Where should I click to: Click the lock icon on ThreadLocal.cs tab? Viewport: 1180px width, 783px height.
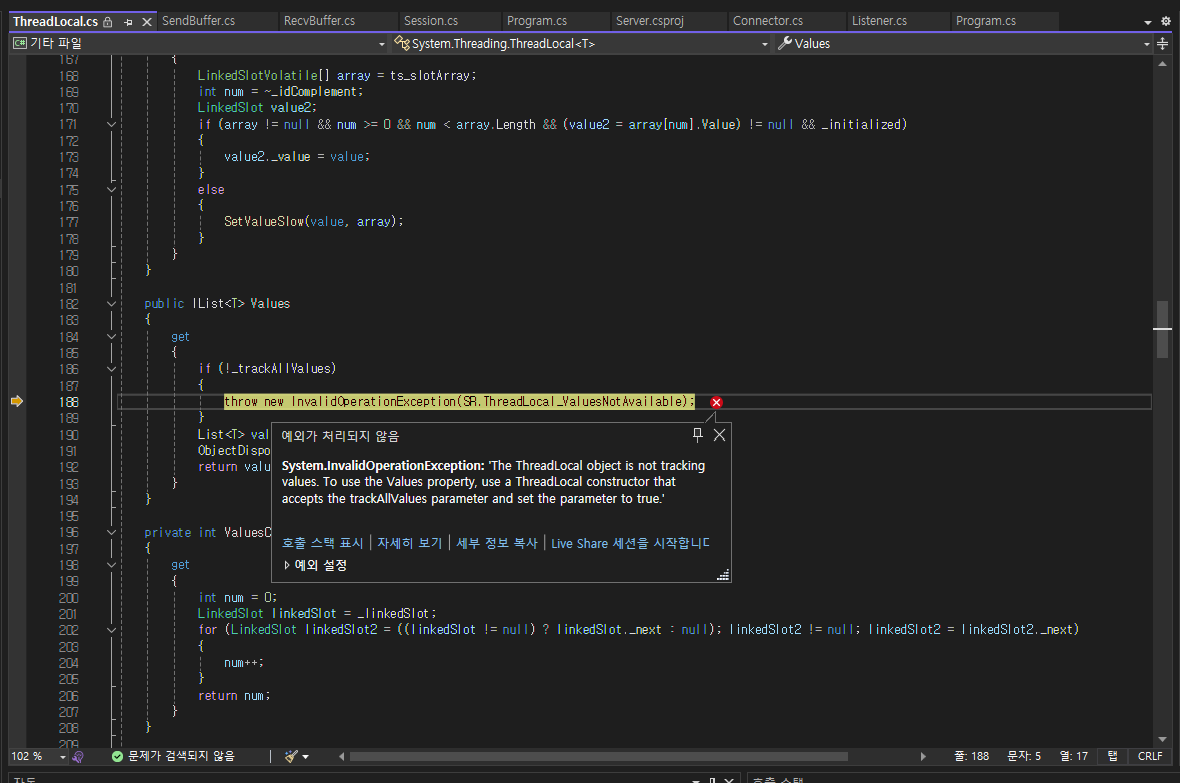(x=108, y=22)
